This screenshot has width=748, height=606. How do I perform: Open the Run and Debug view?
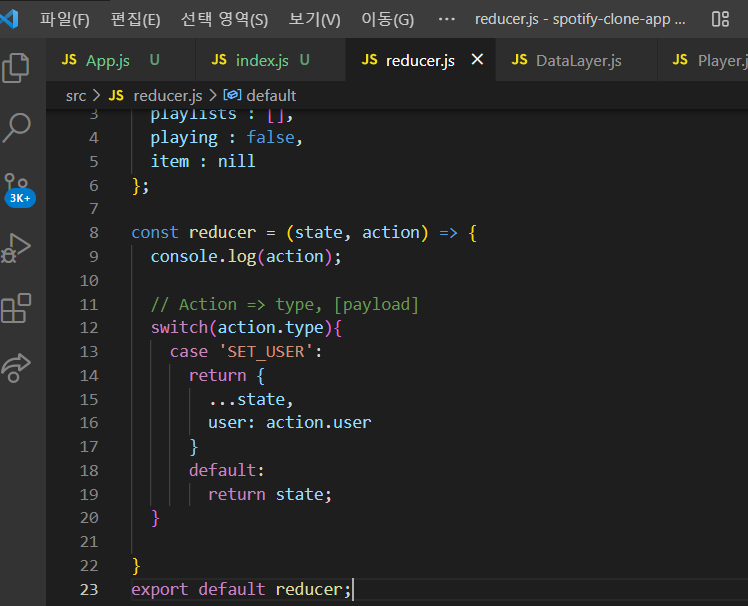(x=16, y=248)
